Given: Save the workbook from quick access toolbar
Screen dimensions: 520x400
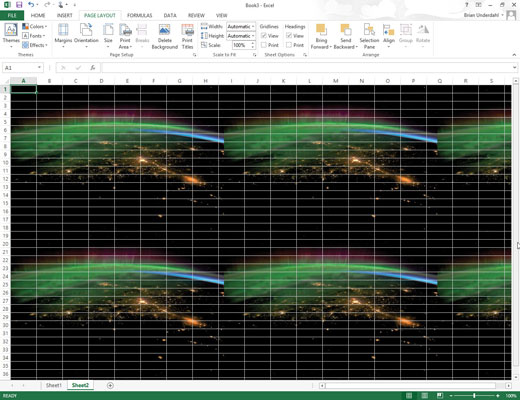Looking at the screenshot, I should (x=19, y=5).
